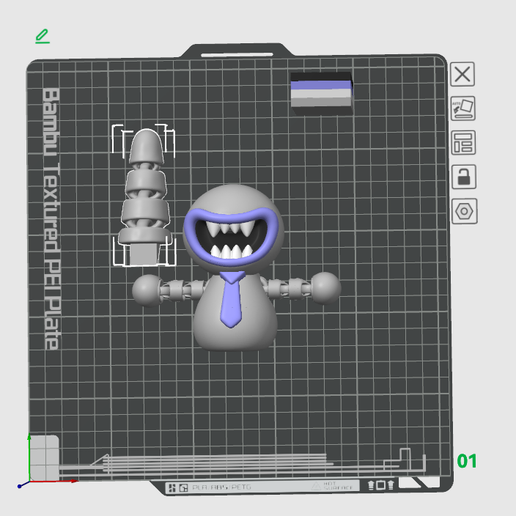Click the Bambu Textured PEI Plate label
The width and height of the screenshot is (516, 516).
click(52, 218)
